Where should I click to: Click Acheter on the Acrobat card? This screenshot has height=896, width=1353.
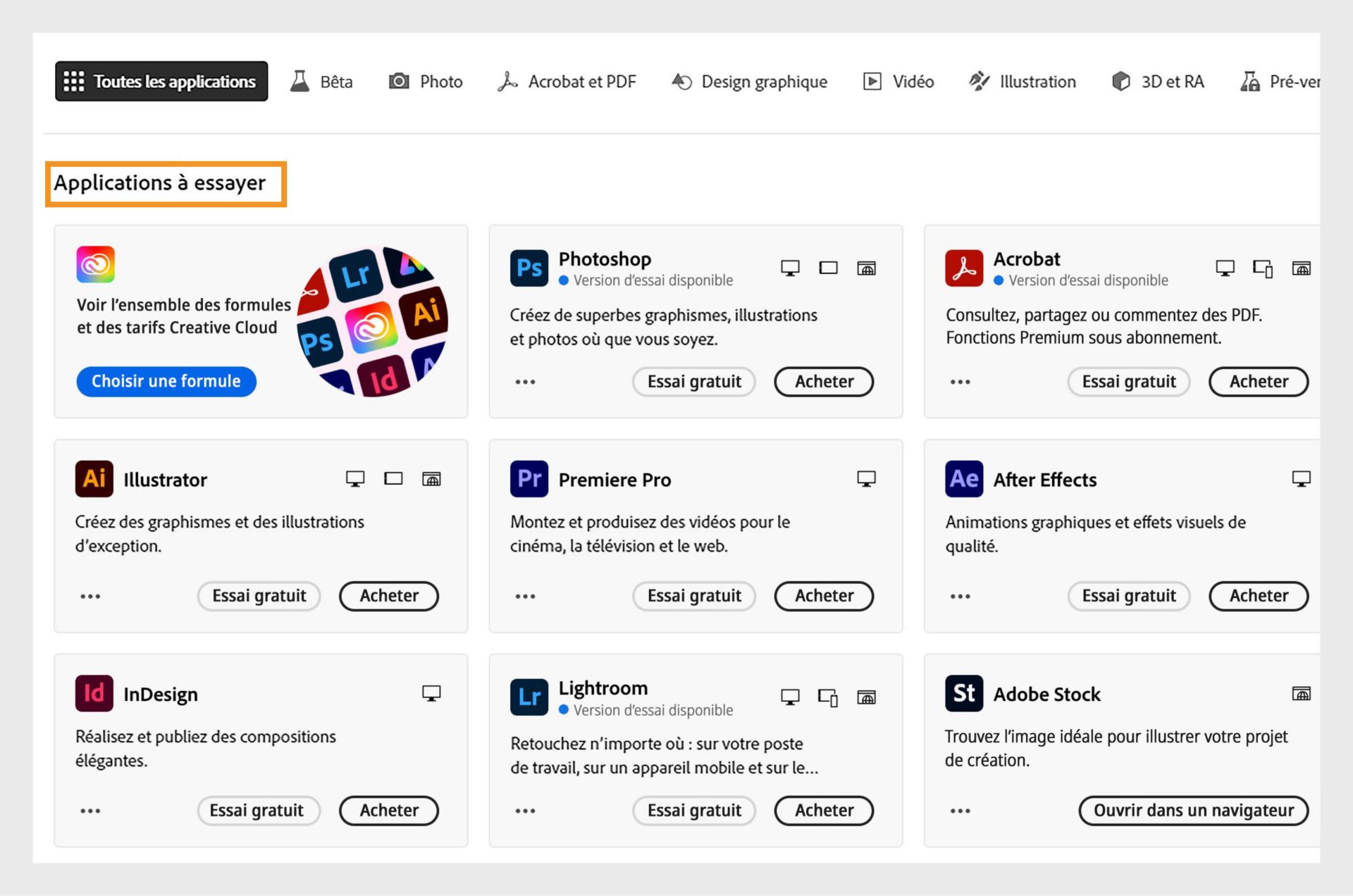(1259, 382)
